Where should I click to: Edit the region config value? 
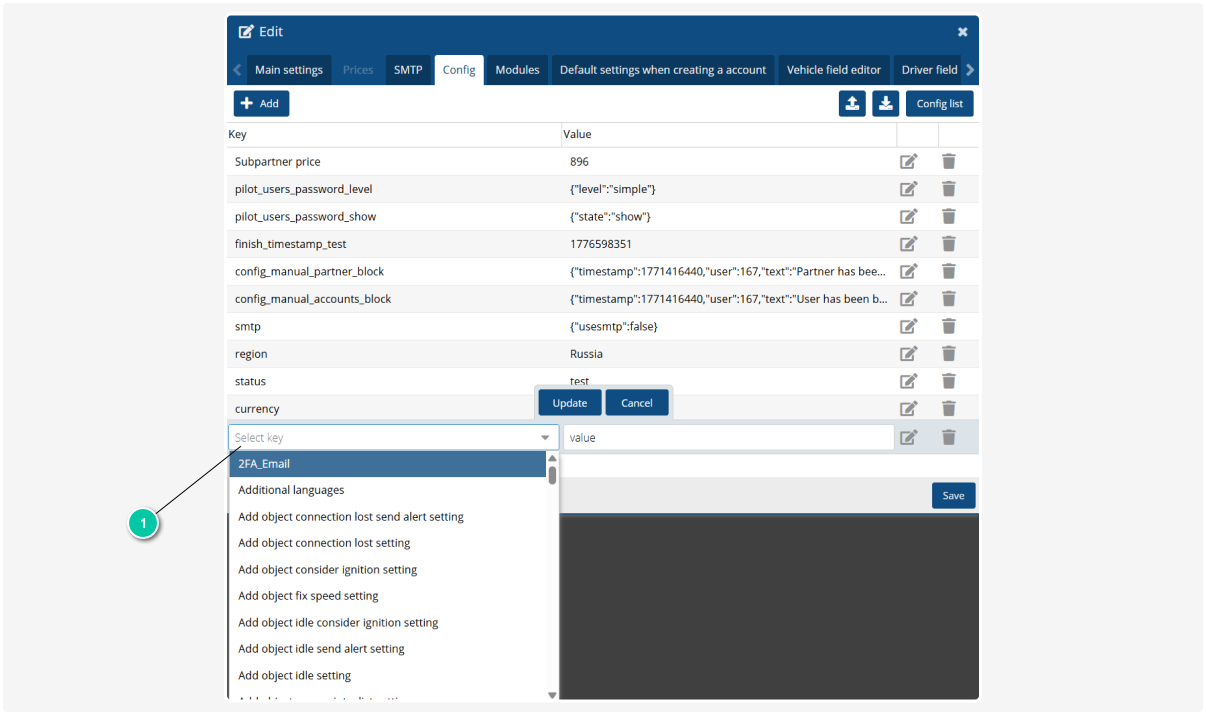point(909,353)
